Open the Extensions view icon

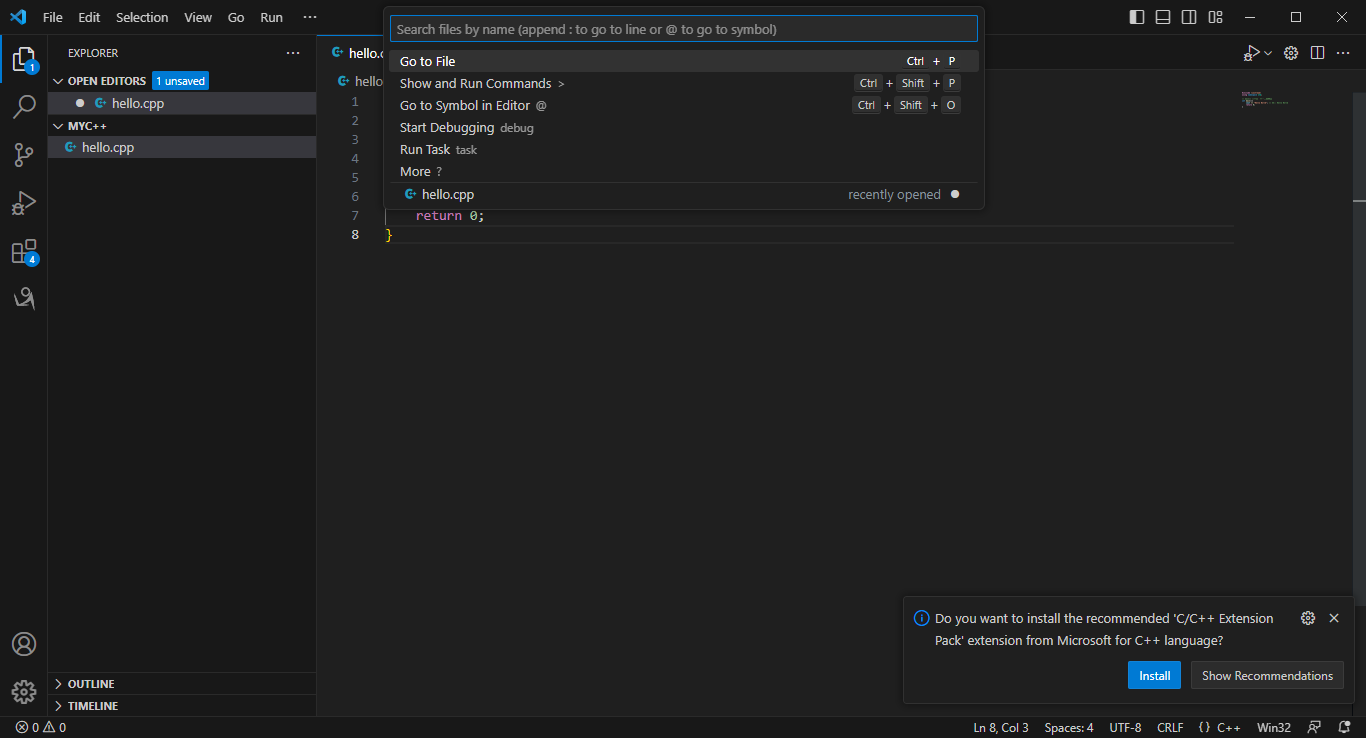(x=24, y=251)
